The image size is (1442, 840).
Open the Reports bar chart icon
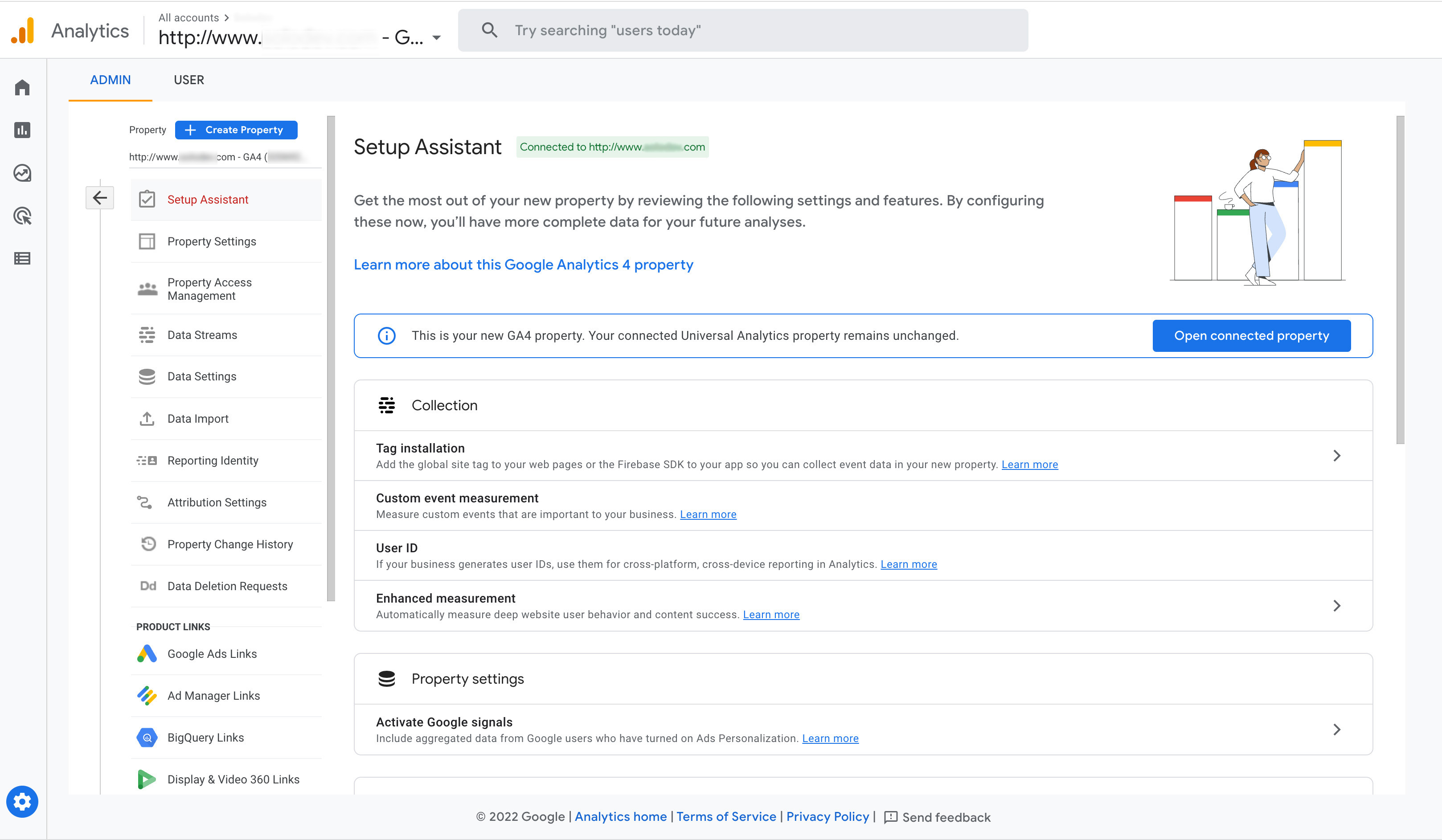22,130
